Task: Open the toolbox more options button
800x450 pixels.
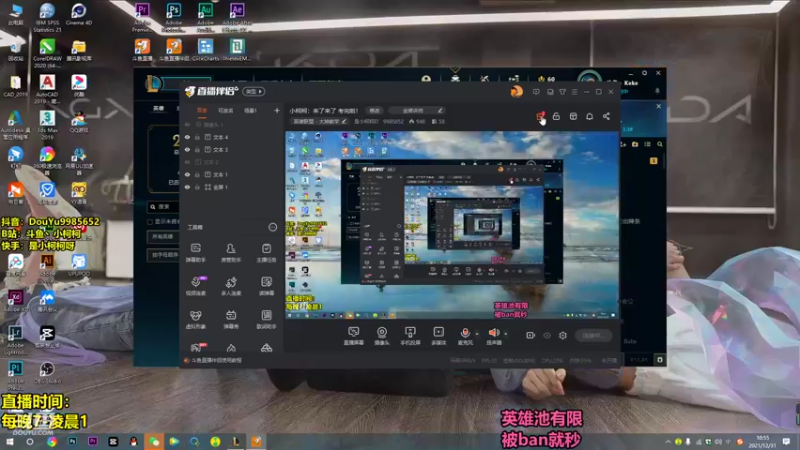Action: (272, 227)
